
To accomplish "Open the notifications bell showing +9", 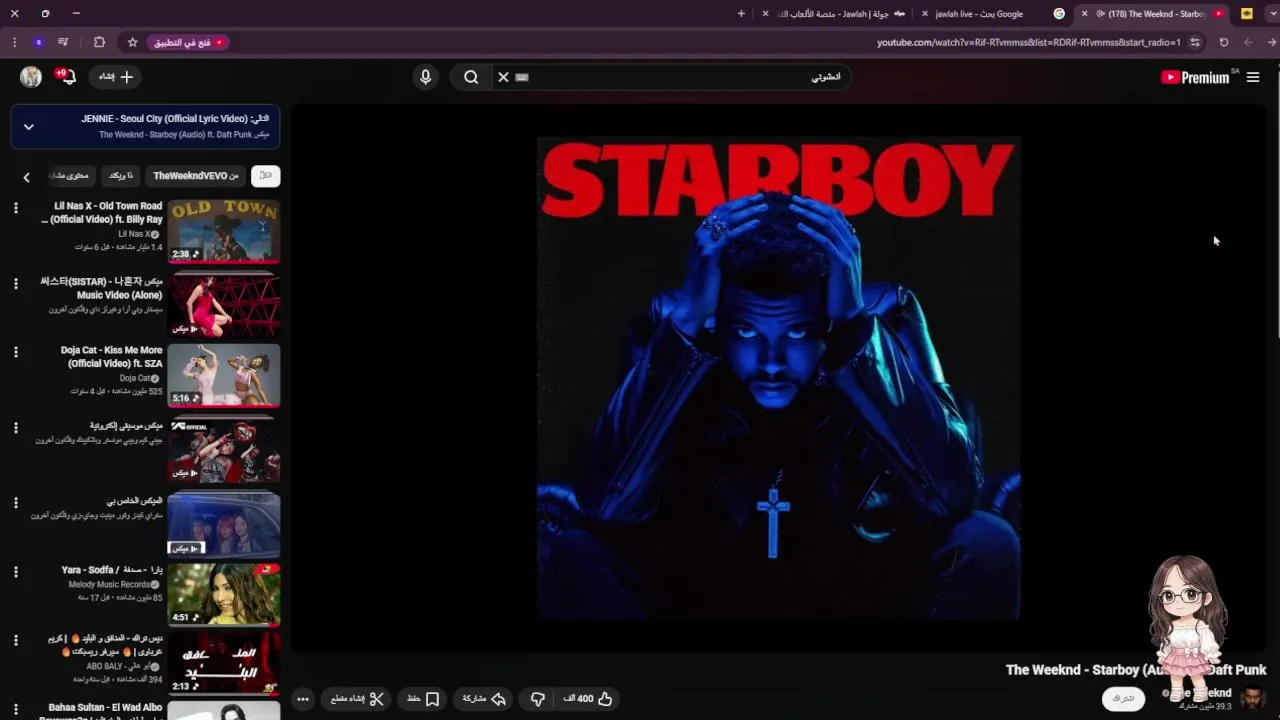I will point(67,77).
